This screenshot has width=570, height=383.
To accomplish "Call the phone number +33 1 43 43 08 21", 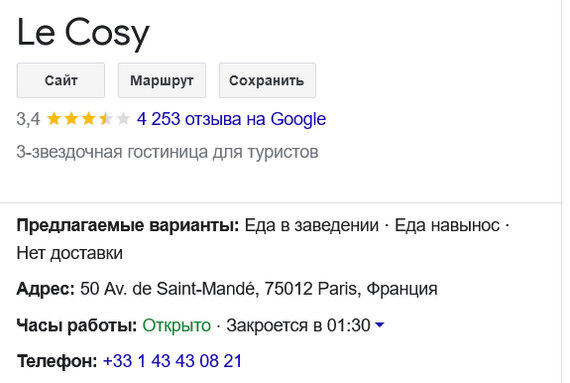I will 172,361.
